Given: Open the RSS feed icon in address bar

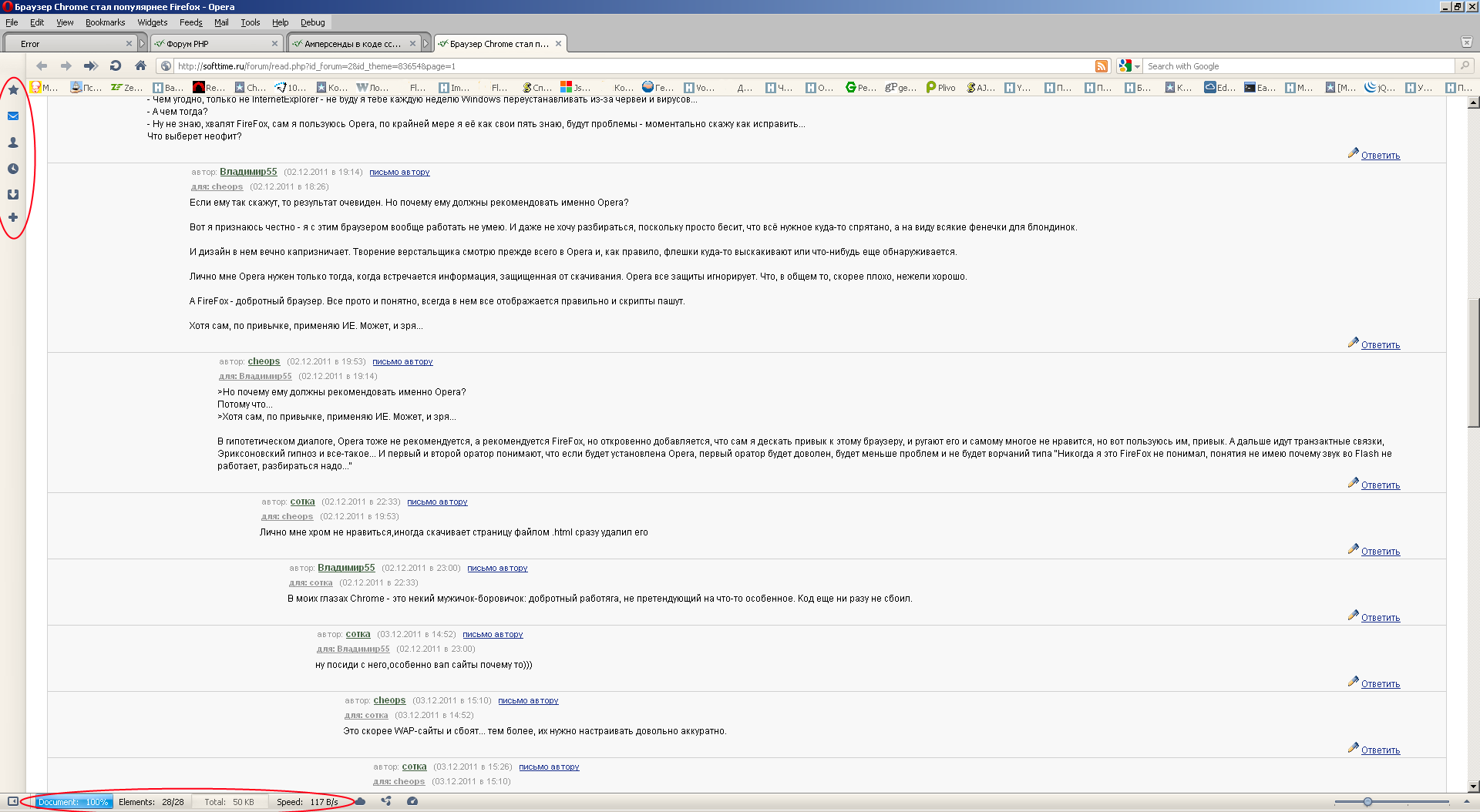Looking at the screenshot, I should 1102,66.
